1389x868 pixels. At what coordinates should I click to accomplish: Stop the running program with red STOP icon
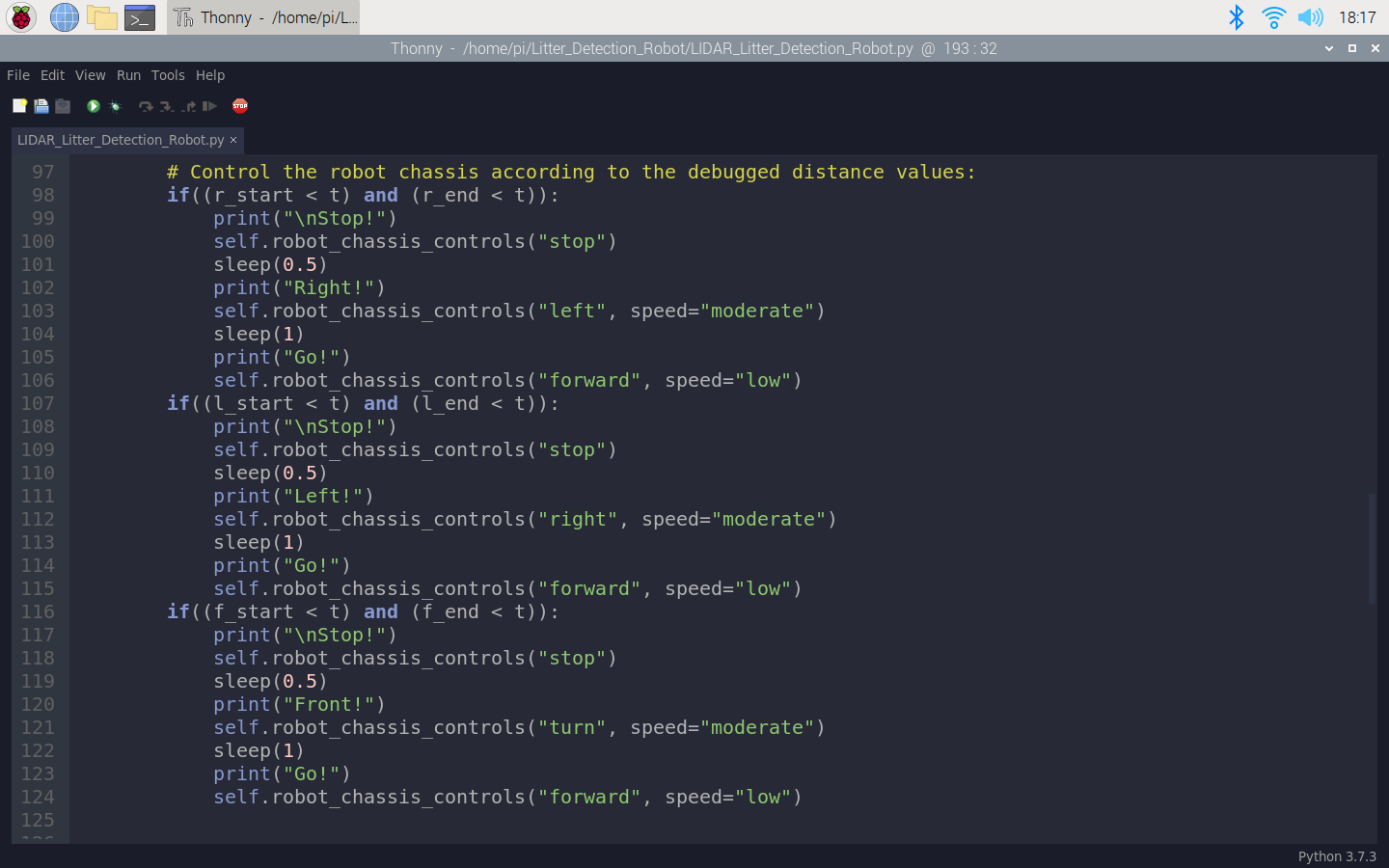pyautogui.click(x=240, y=106)
